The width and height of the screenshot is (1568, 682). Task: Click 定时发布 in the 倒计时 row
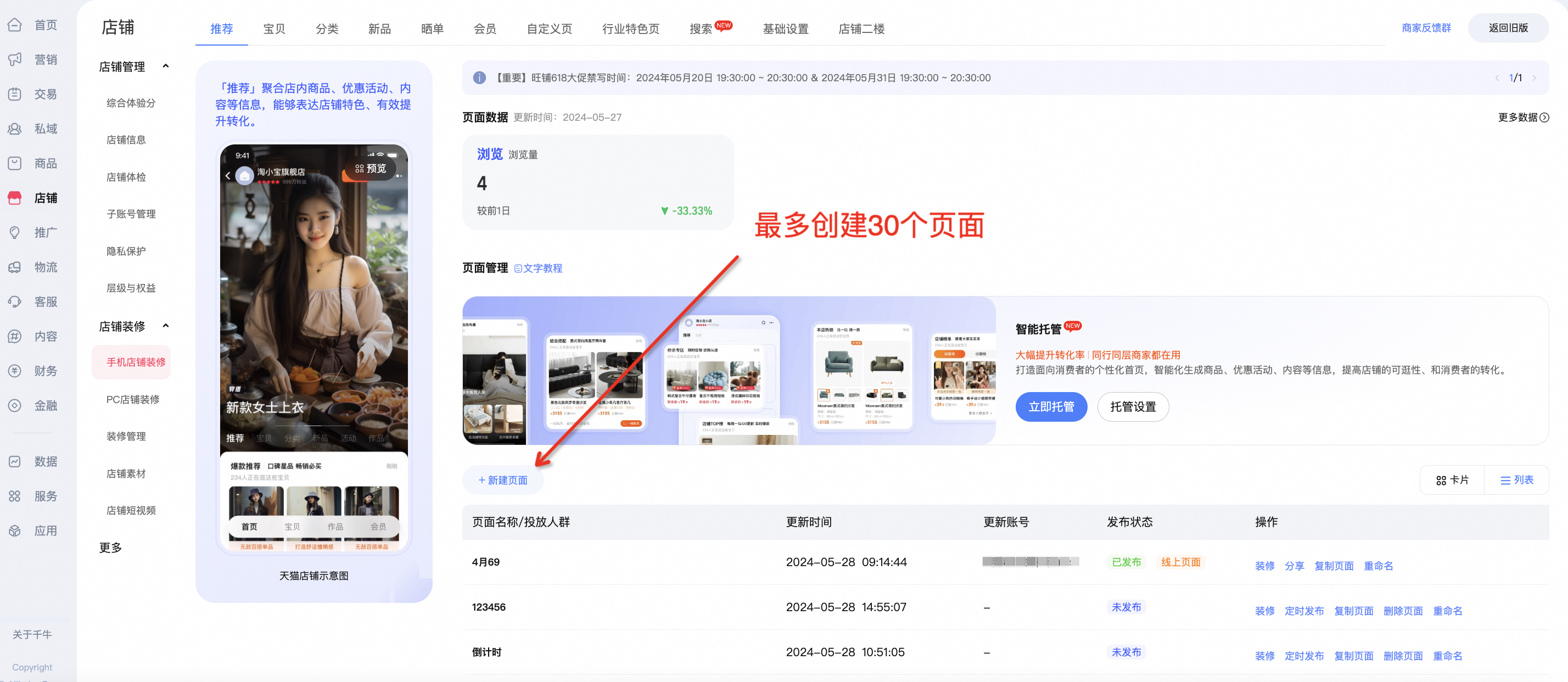(1304, 656)
